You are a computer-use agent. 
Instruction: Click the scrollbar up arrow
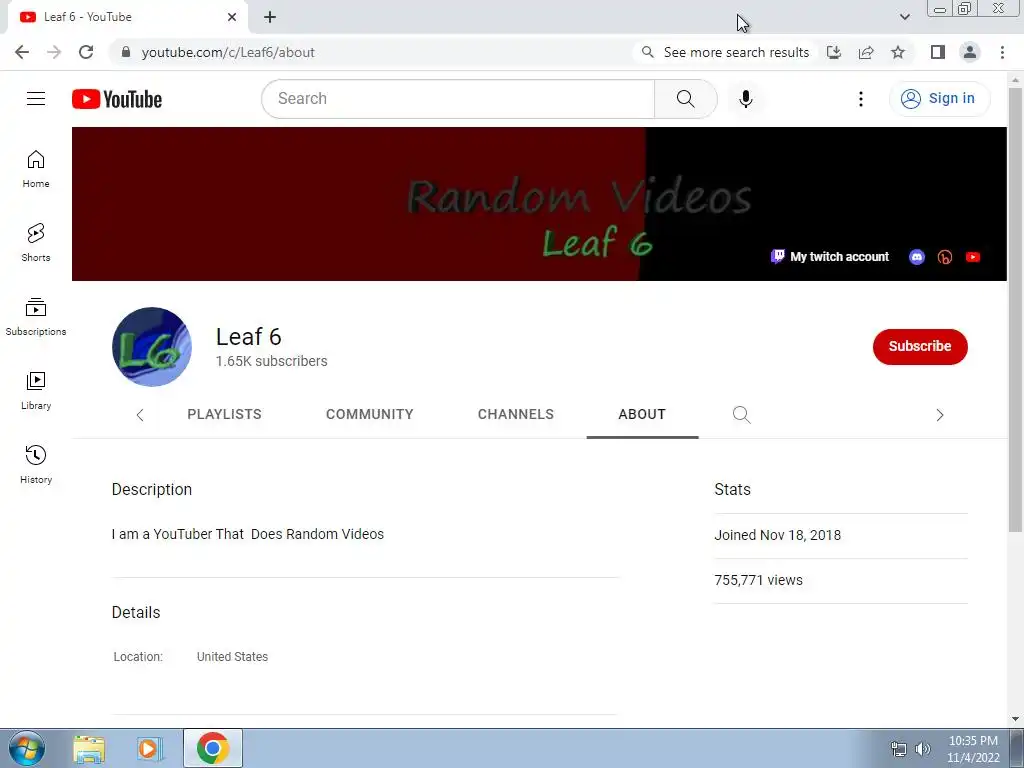pos(1015,80)
